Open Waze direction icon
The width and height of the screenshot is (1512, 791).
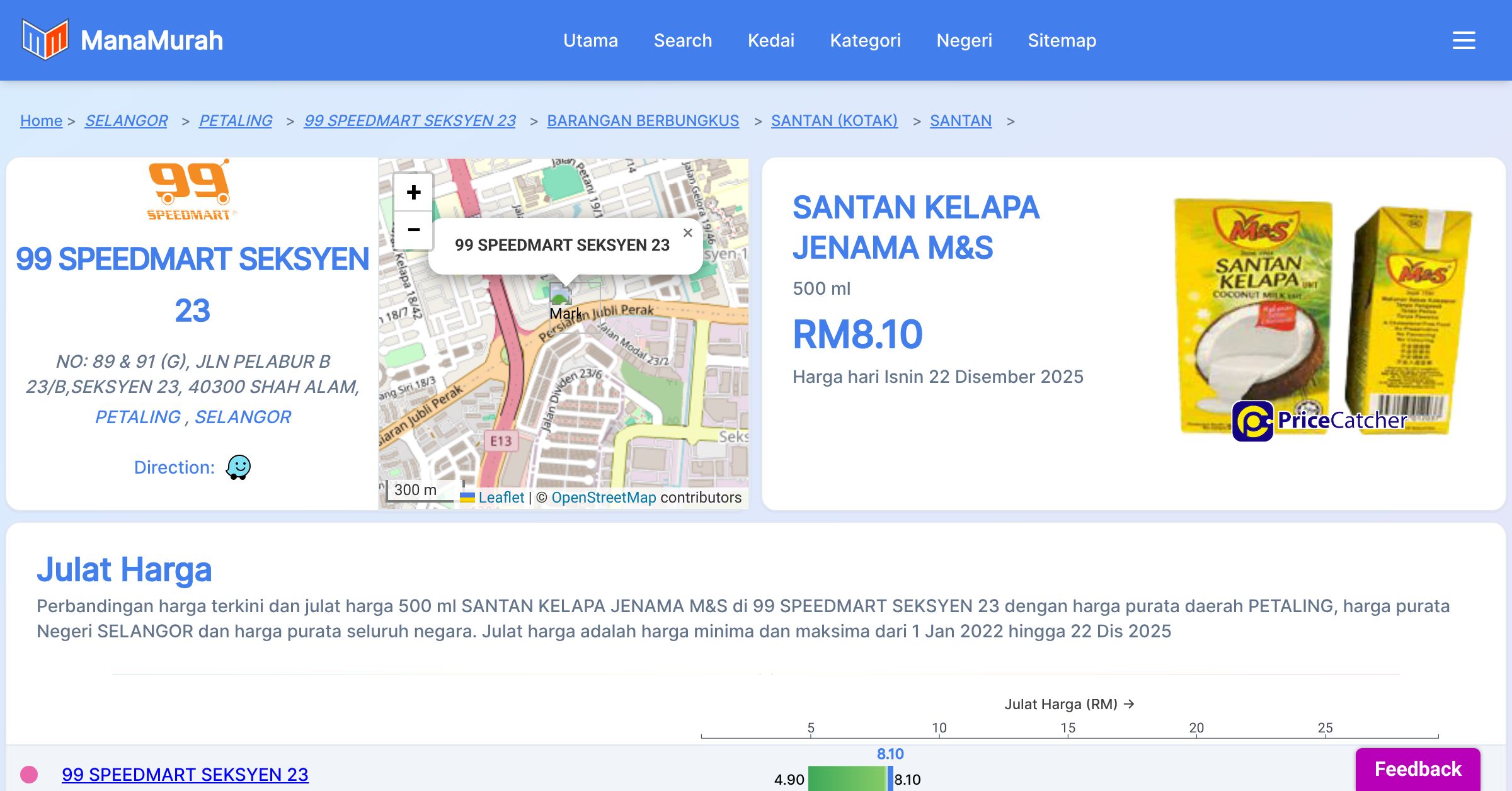tap(238, 467)
